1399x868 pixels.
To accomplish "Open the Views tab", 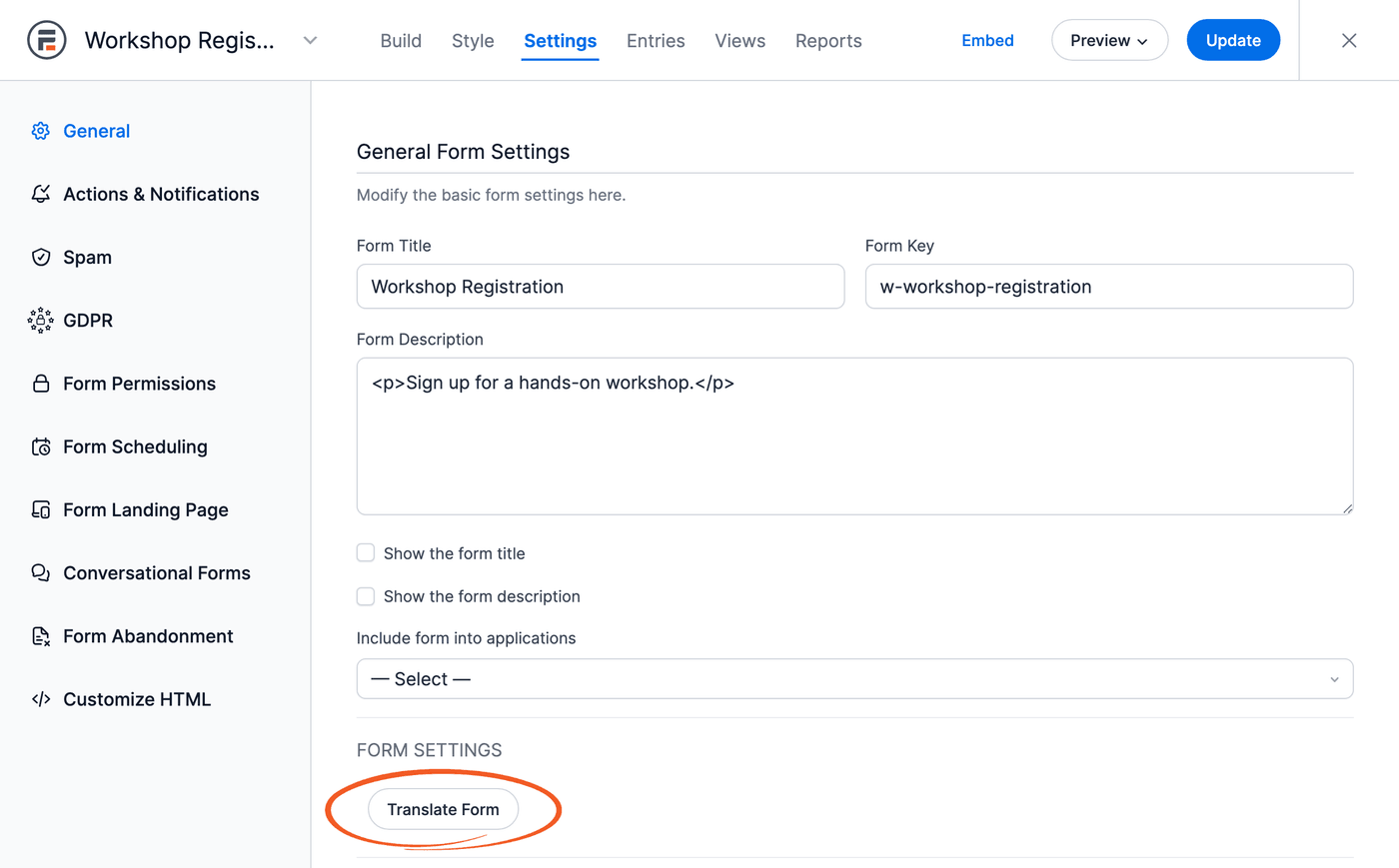I will tap(740, 41).
